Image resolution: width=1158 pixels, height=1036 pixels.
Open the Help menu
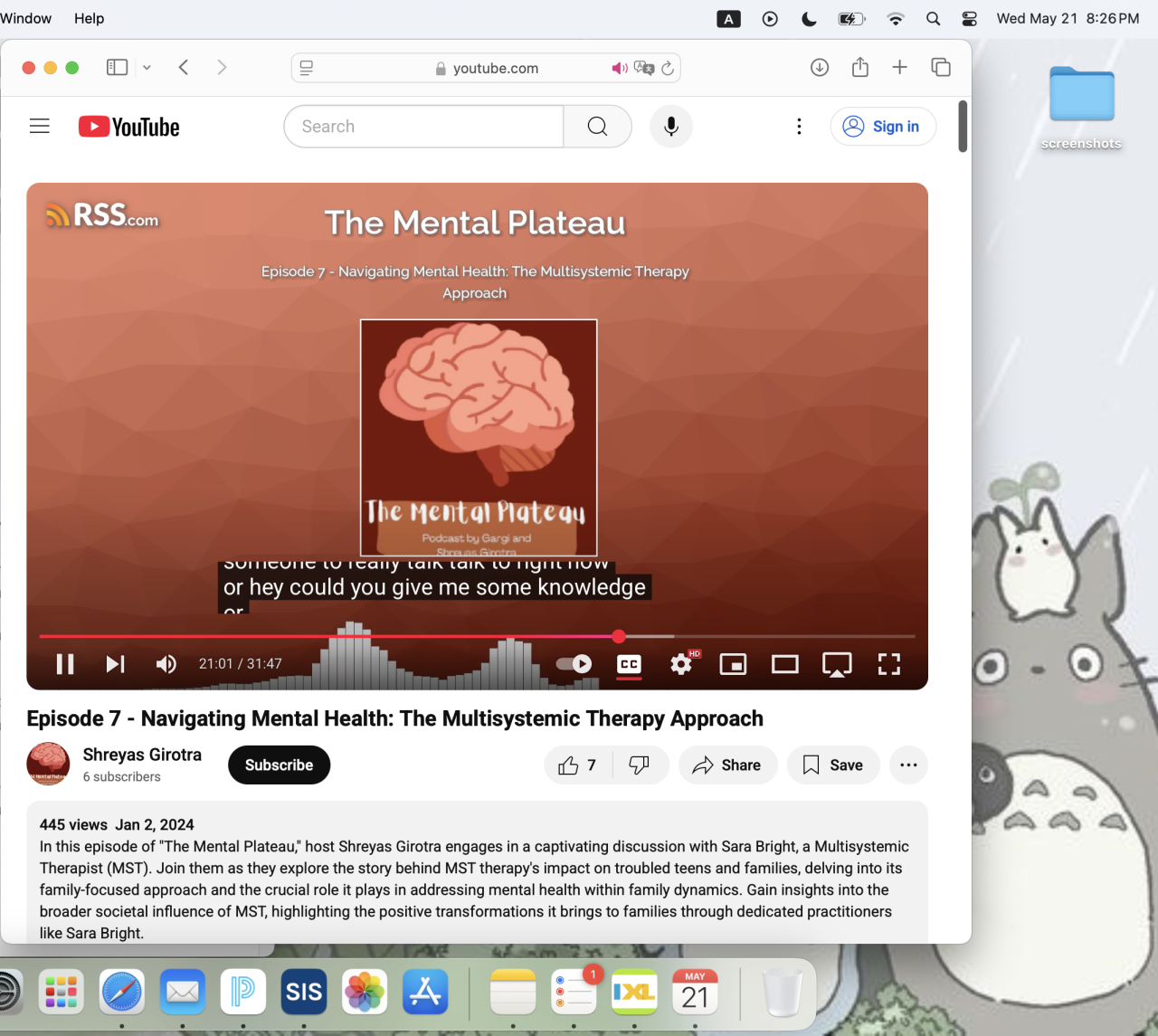tap(89, 18)
